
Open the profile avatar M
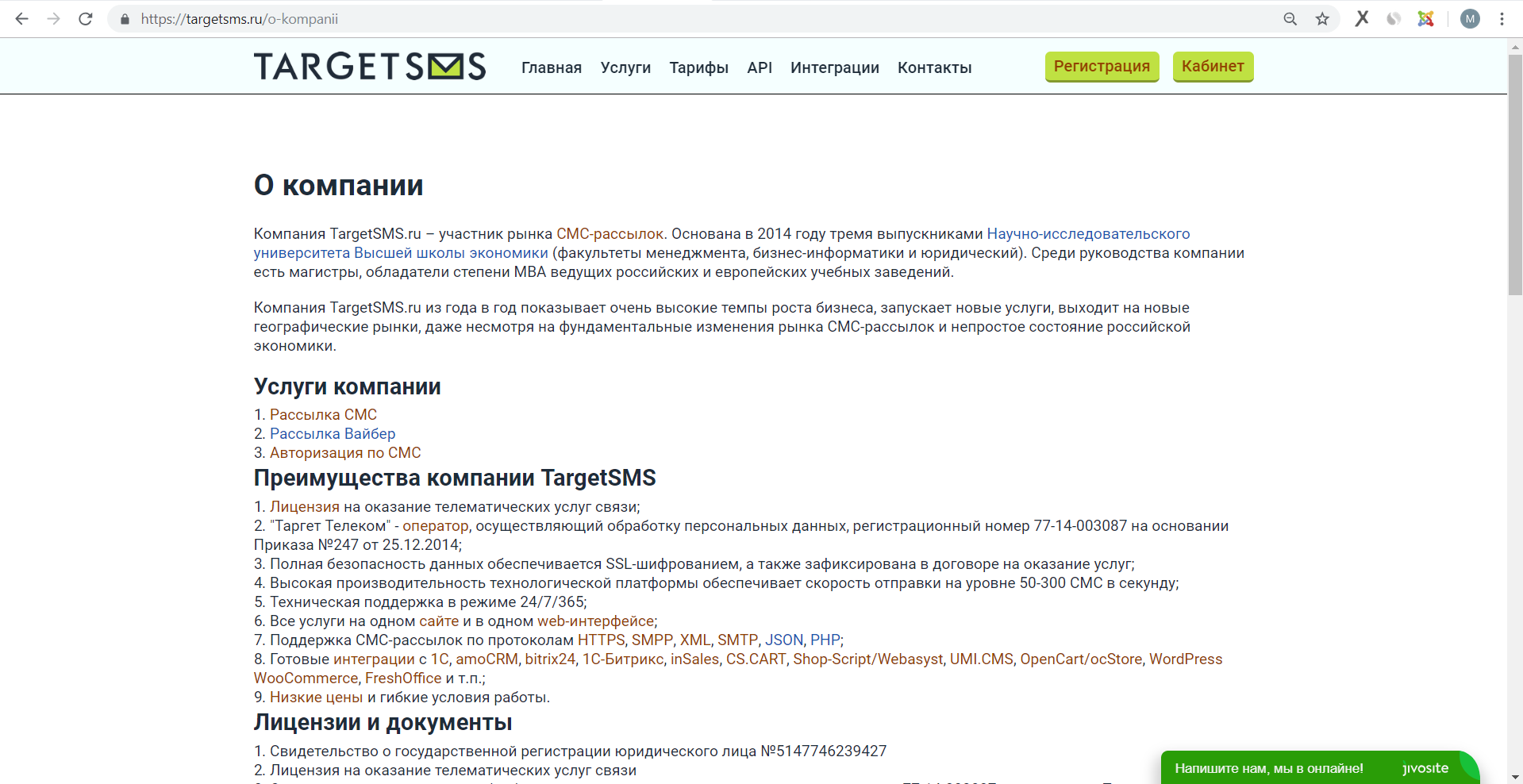[1470, 19]
